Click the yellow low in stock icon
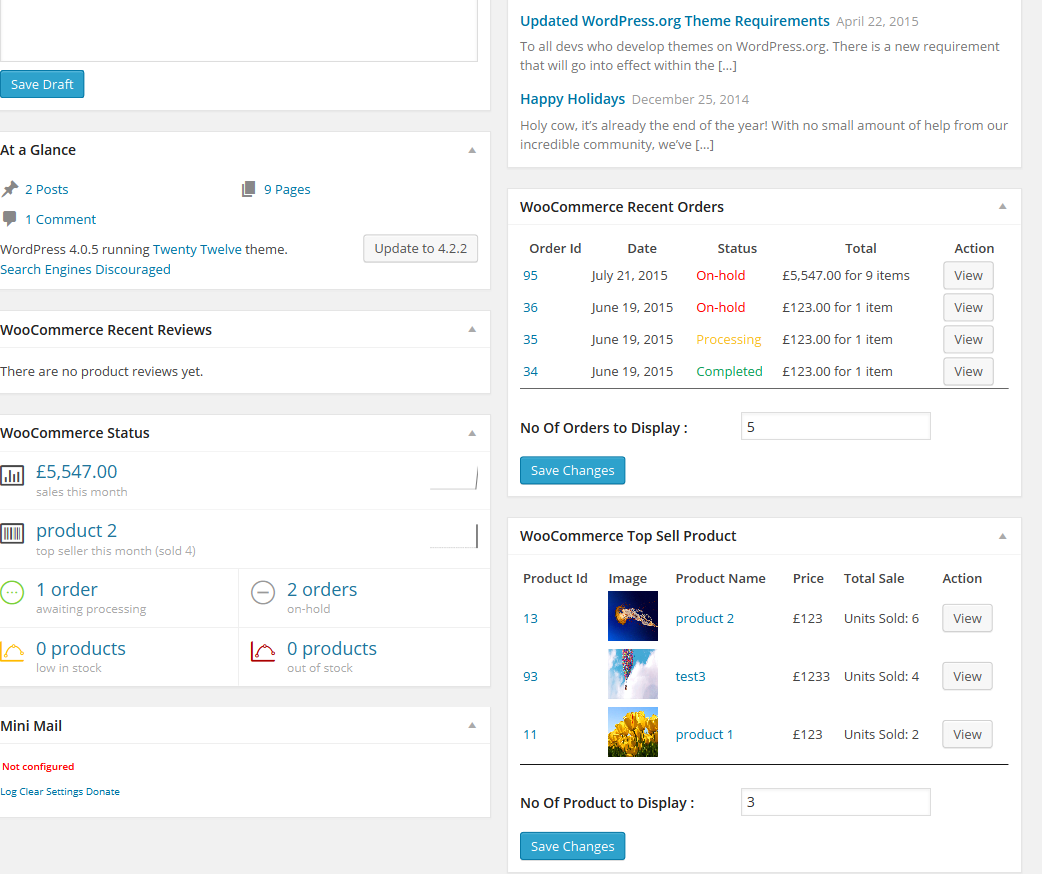Screen dimensions: 1042x874 [12, 651]
